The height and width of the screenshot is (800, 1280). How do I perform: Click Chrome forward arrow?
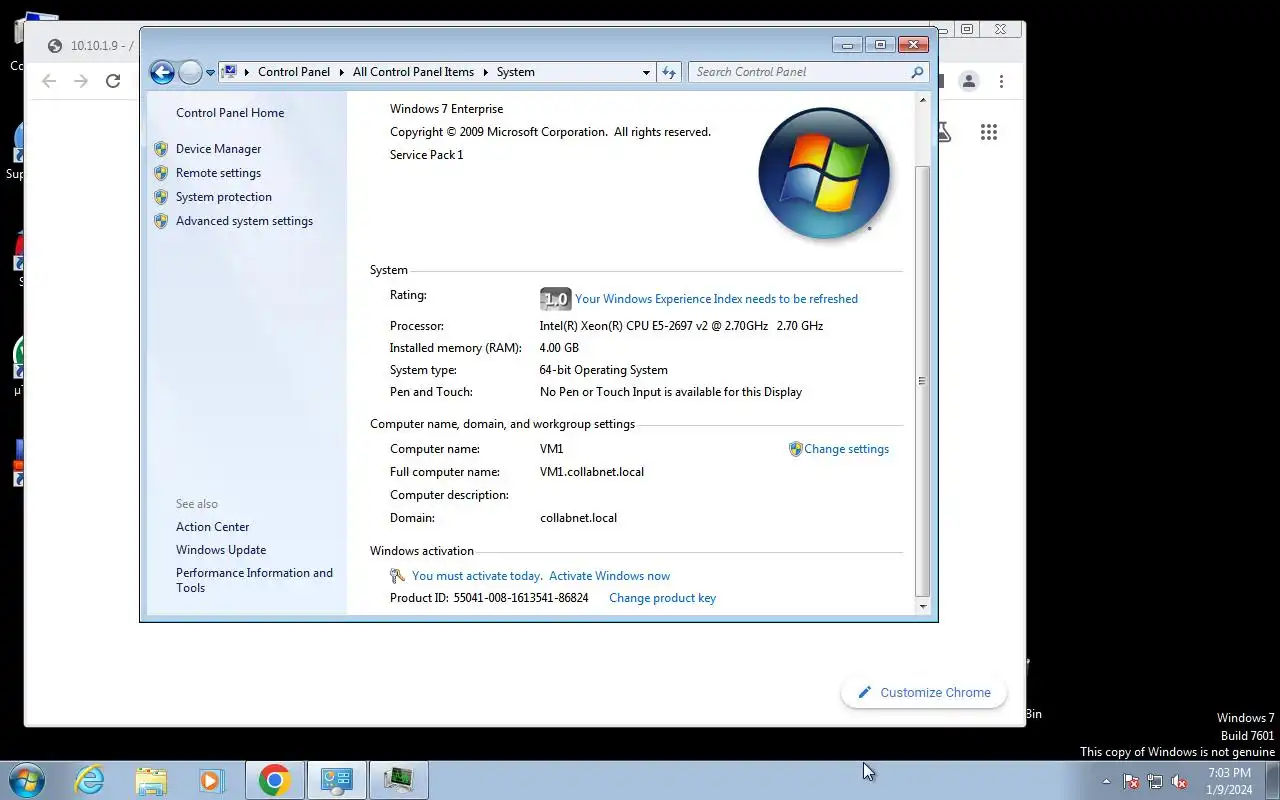coord(81,81)
